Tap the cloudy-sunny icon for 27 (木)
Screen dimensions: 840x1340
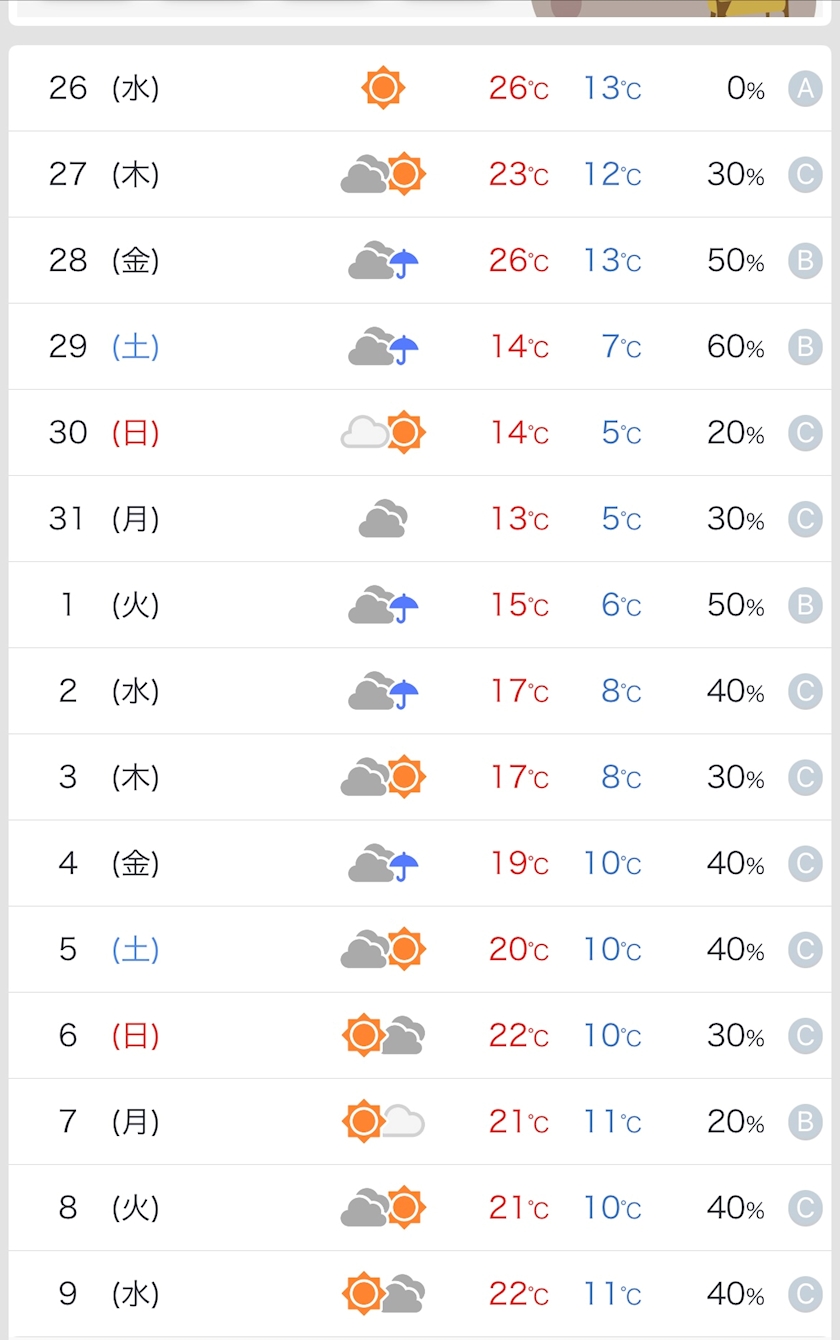click(383, 174)
